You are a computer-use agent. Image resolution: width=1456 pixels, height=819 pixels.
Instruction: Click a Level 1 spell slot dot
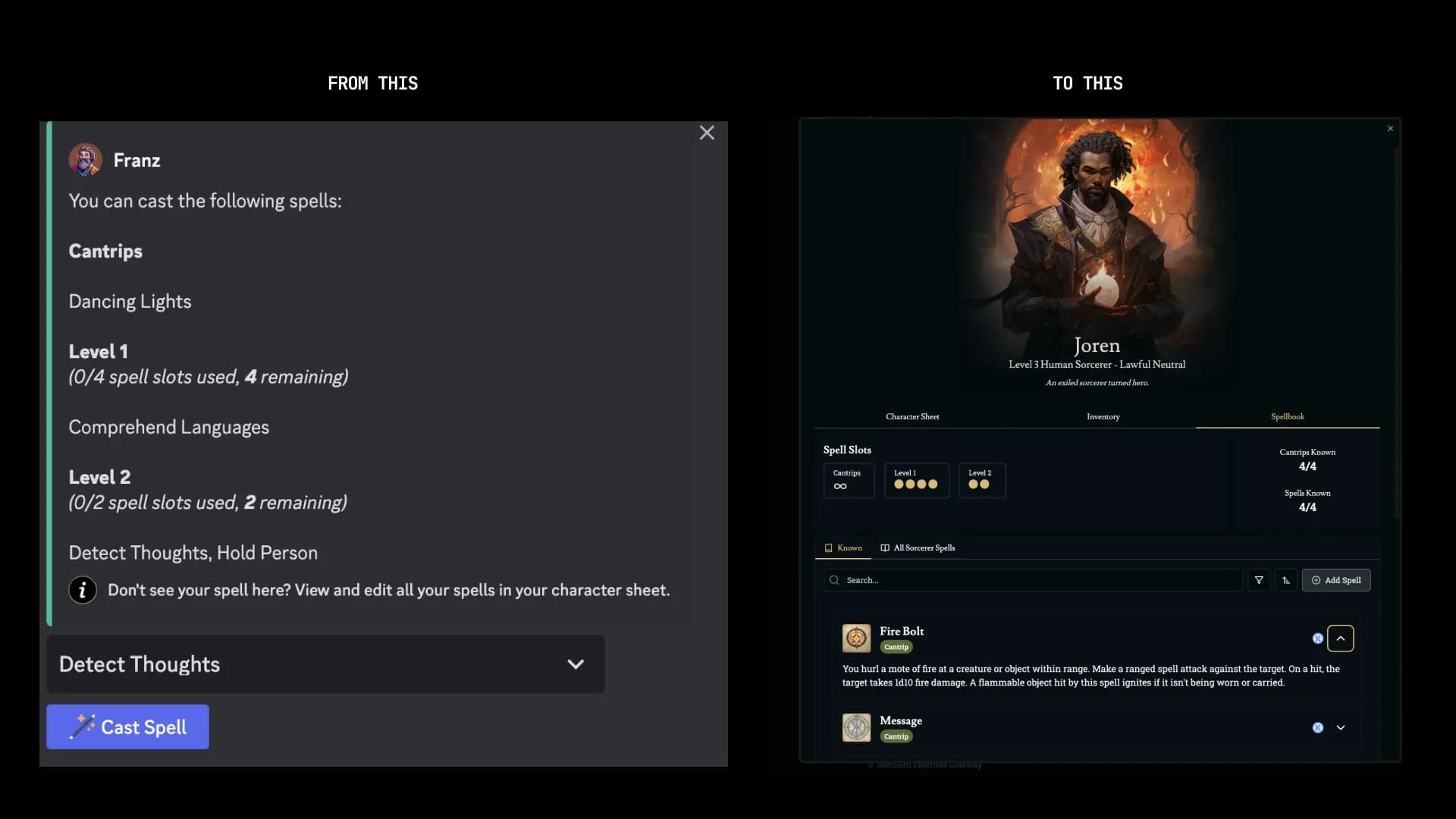pyautogui.click(x=899, y=485)
